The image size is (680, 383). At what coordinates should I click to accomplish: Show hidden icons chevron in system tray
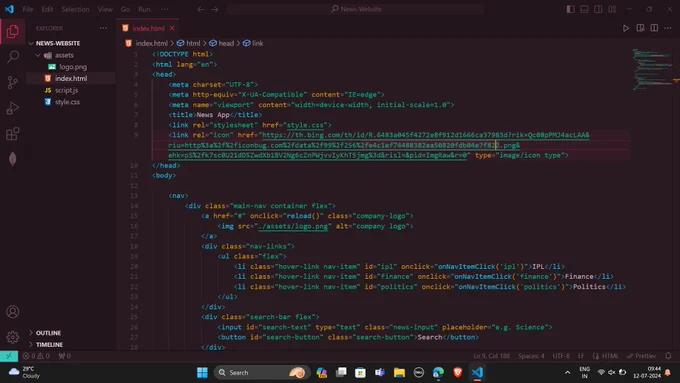pos(567,373)
